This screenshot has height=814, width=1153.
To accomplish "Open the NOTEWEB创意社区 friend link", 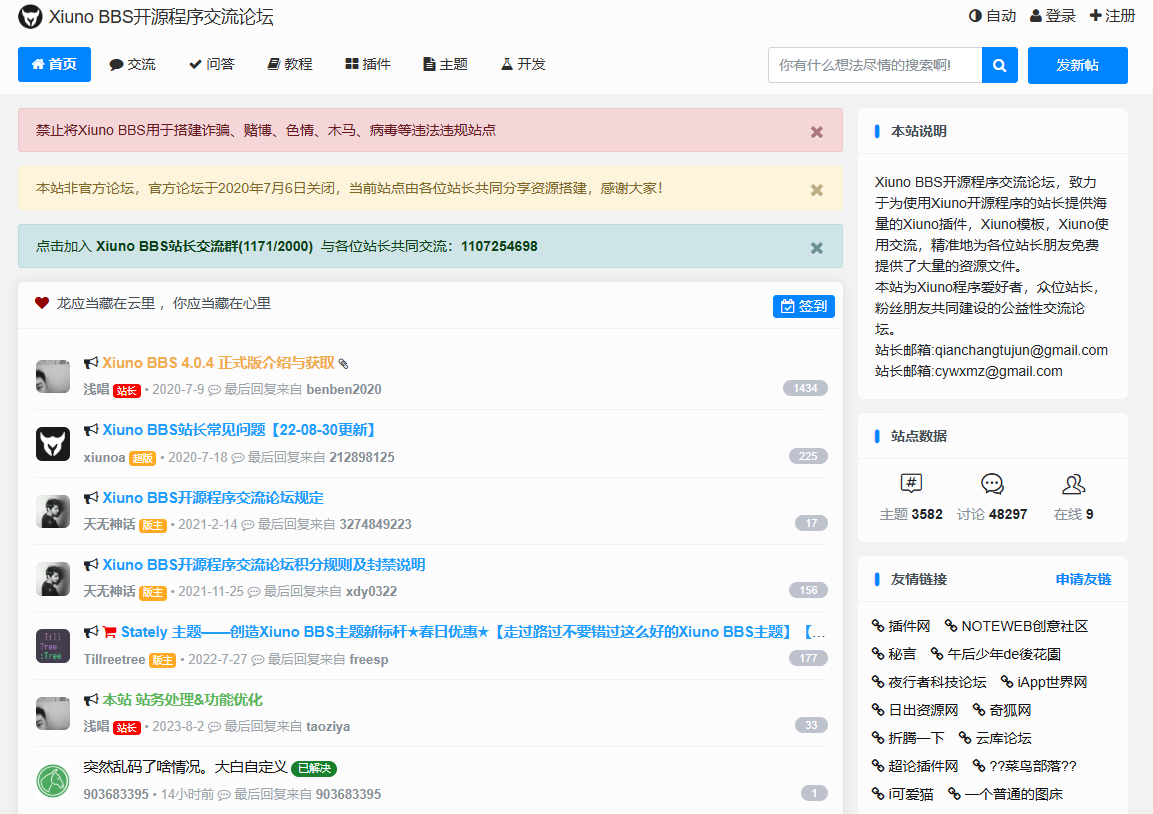I will 1016,626.
